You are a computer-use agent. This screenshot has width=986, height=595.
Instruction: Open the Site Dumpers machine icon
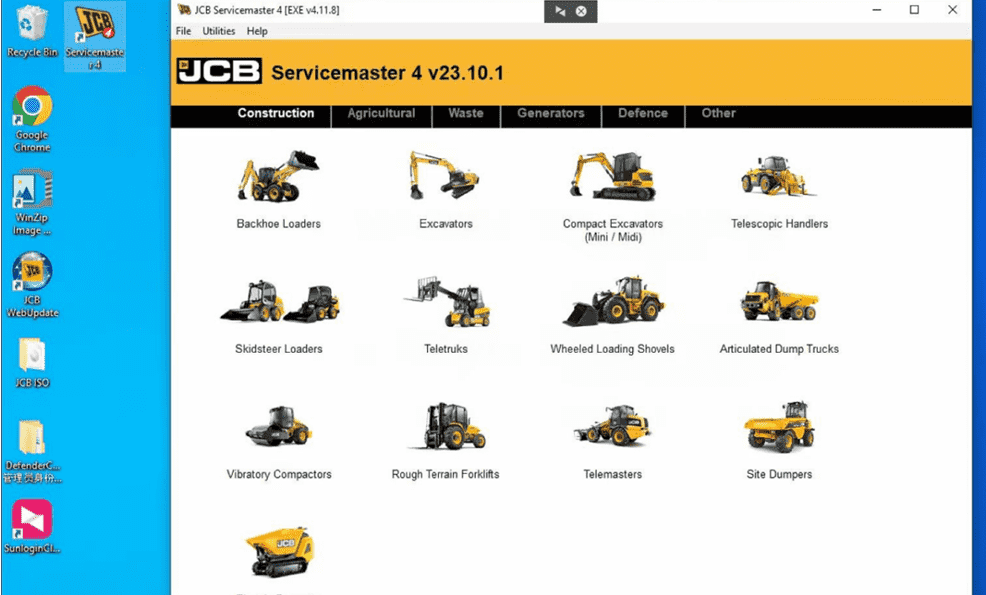(780, 426)
